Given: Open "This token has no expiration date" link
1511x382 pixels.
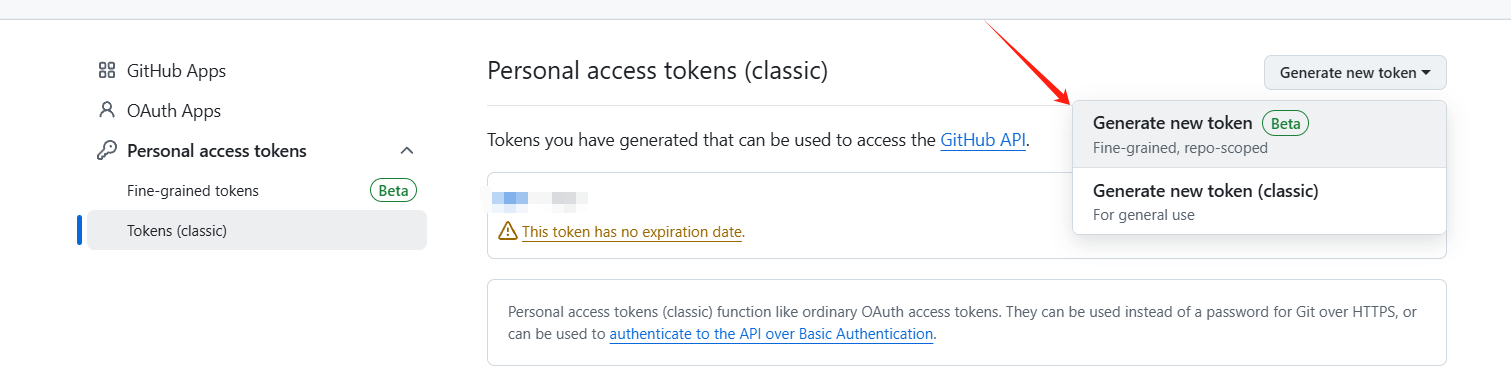Looking at the screenshot, I should [x=632, y=232].
